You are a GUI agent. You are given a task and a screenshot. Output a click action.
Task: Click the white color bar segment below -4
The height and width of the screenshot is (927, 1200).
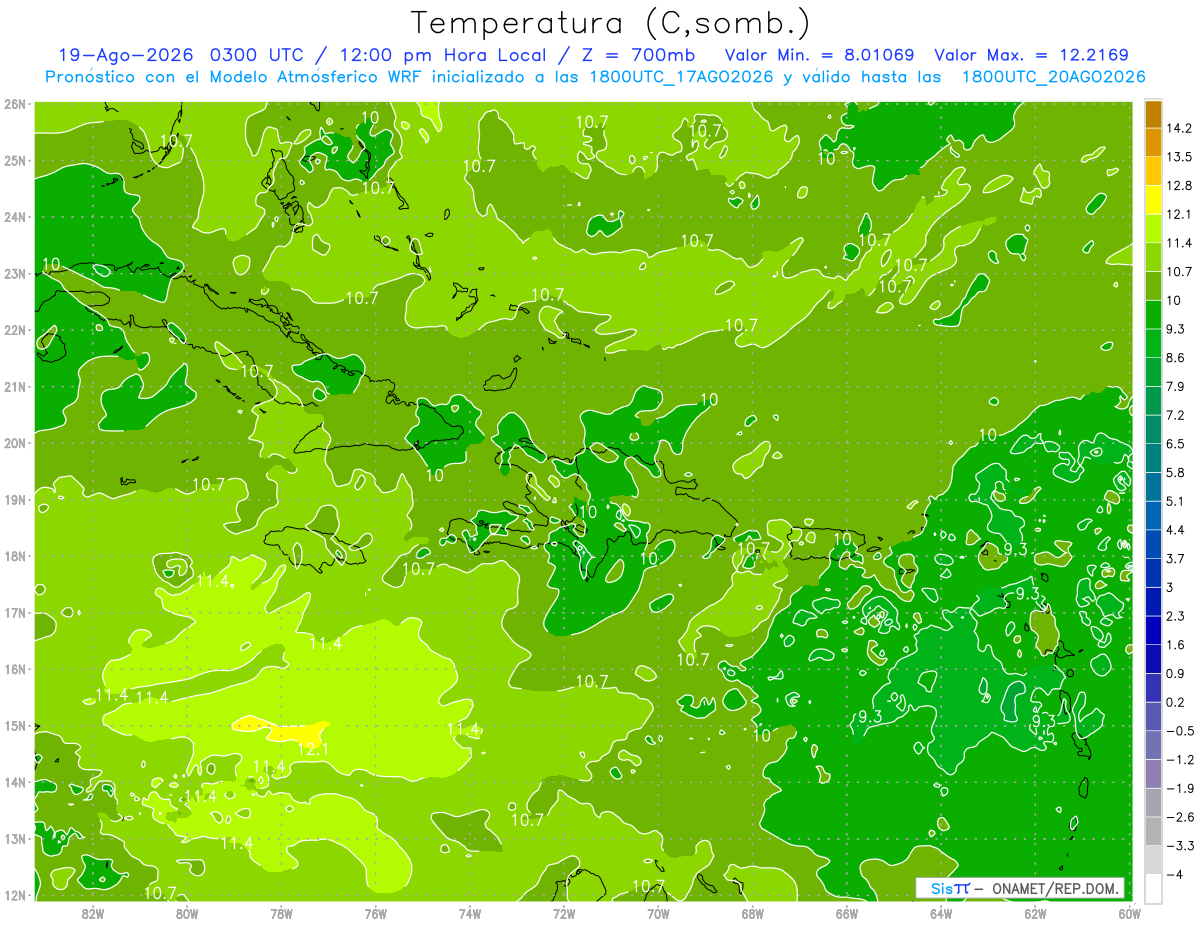[x=1153, y=888]
